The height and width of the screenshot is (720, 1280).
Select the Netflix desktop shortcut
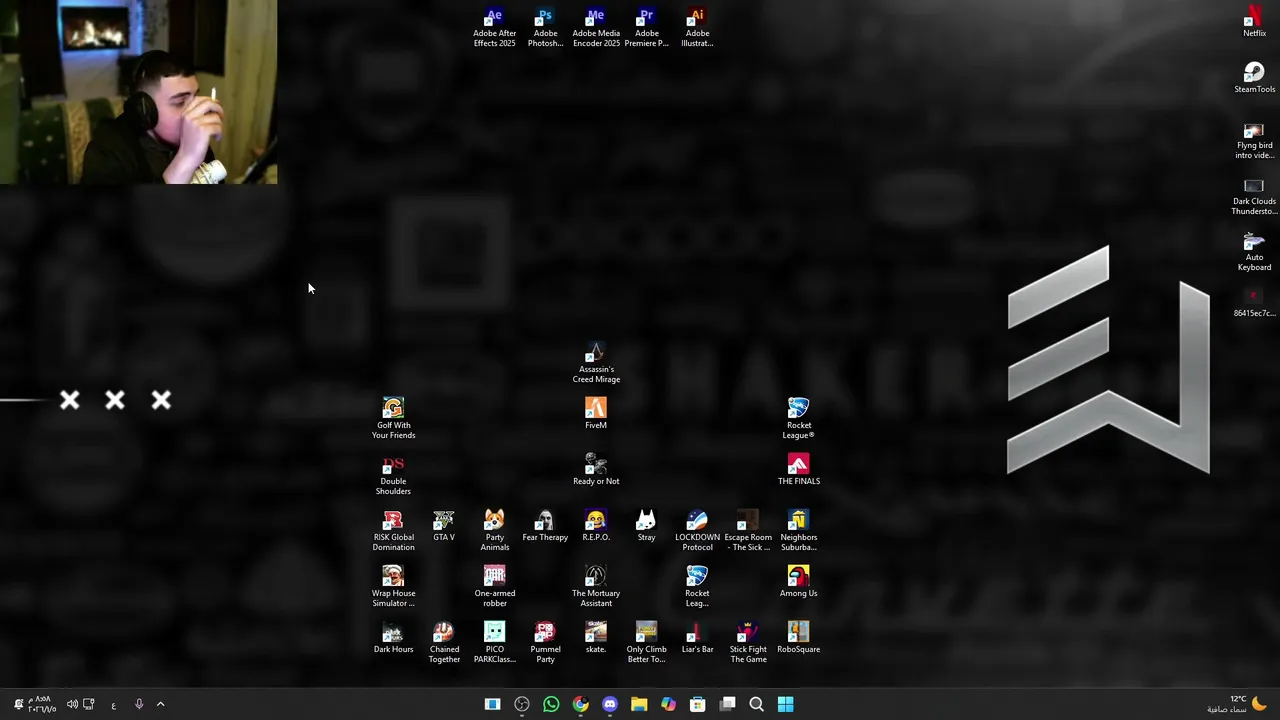(x=1254, y=22)
